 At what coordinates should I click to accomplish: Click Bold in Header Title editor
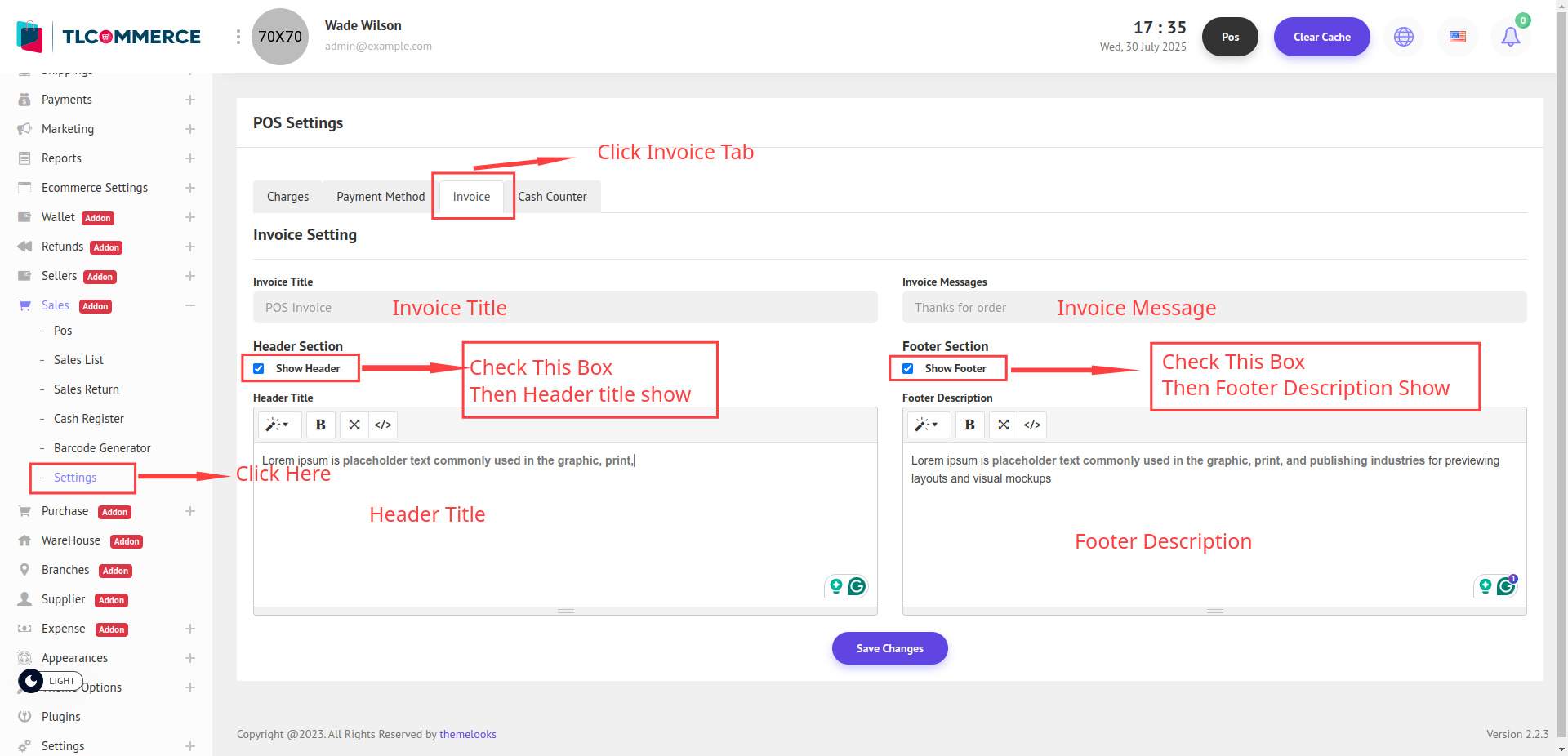point(320,425)
